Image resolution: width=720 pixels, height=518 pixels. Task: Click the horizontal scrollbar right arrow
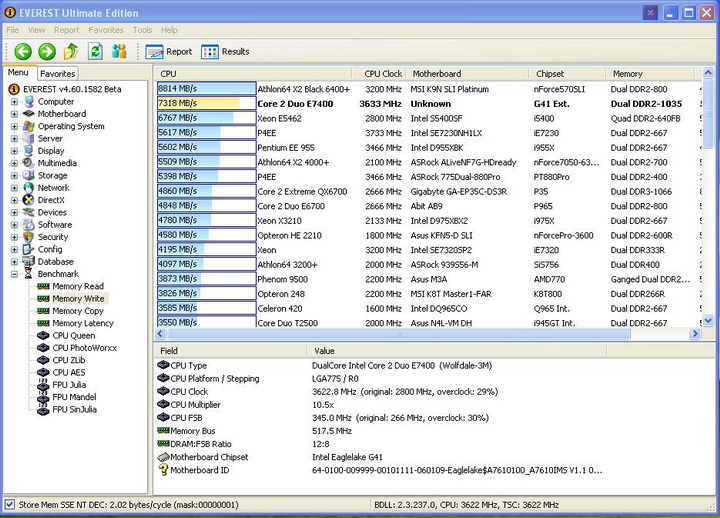(695, 334)
